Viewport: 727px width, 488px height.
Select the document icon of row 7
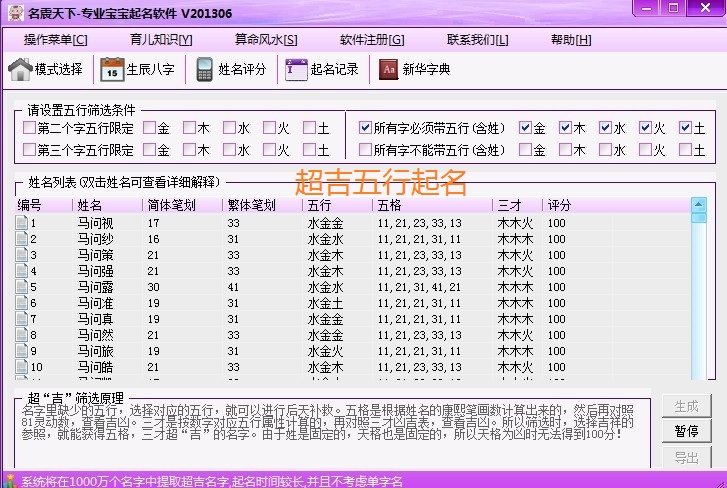(21, 319)
